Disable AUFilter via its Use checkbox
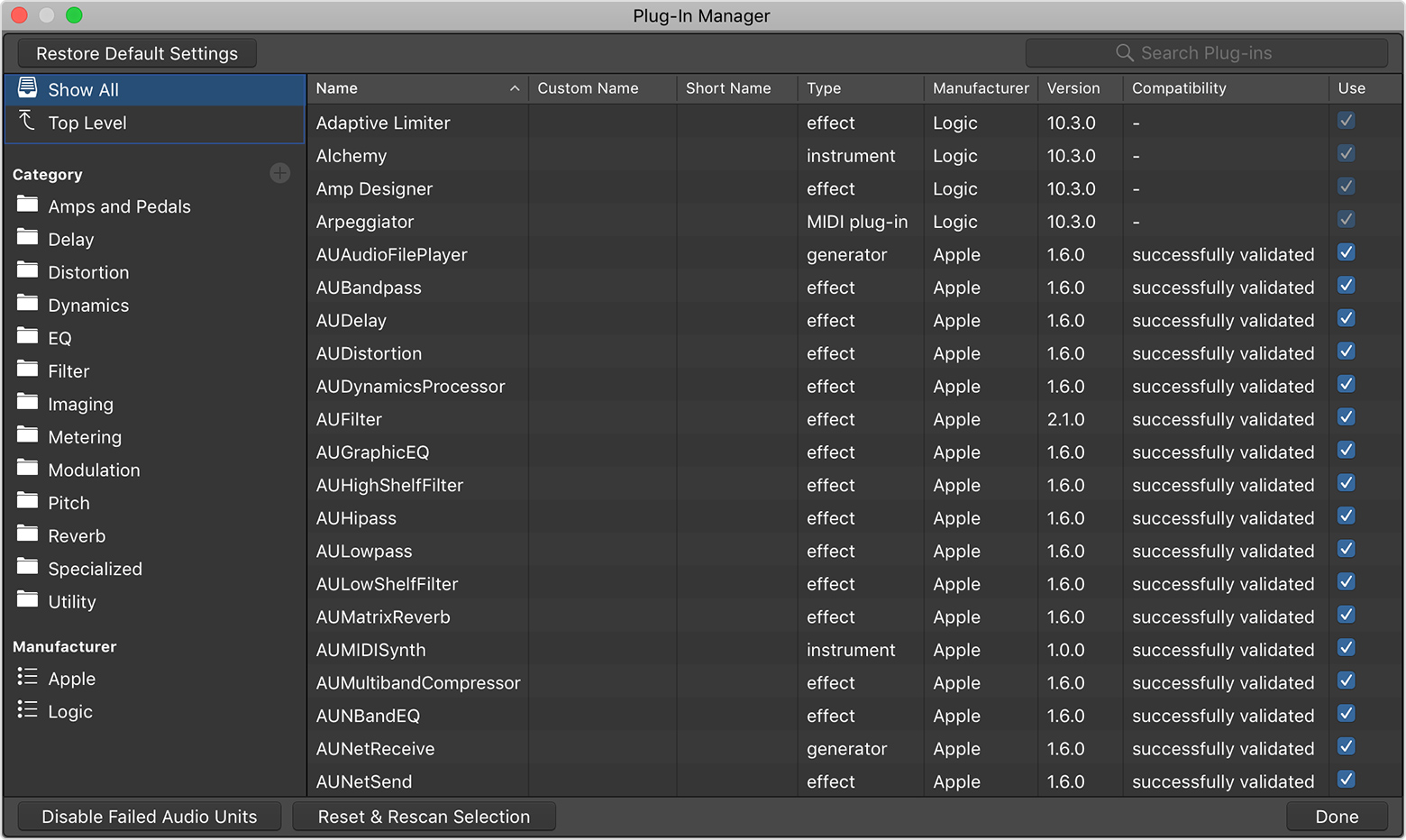Image resolution: width=1406 pixels, height=840 pixels. pos(1347,417)
